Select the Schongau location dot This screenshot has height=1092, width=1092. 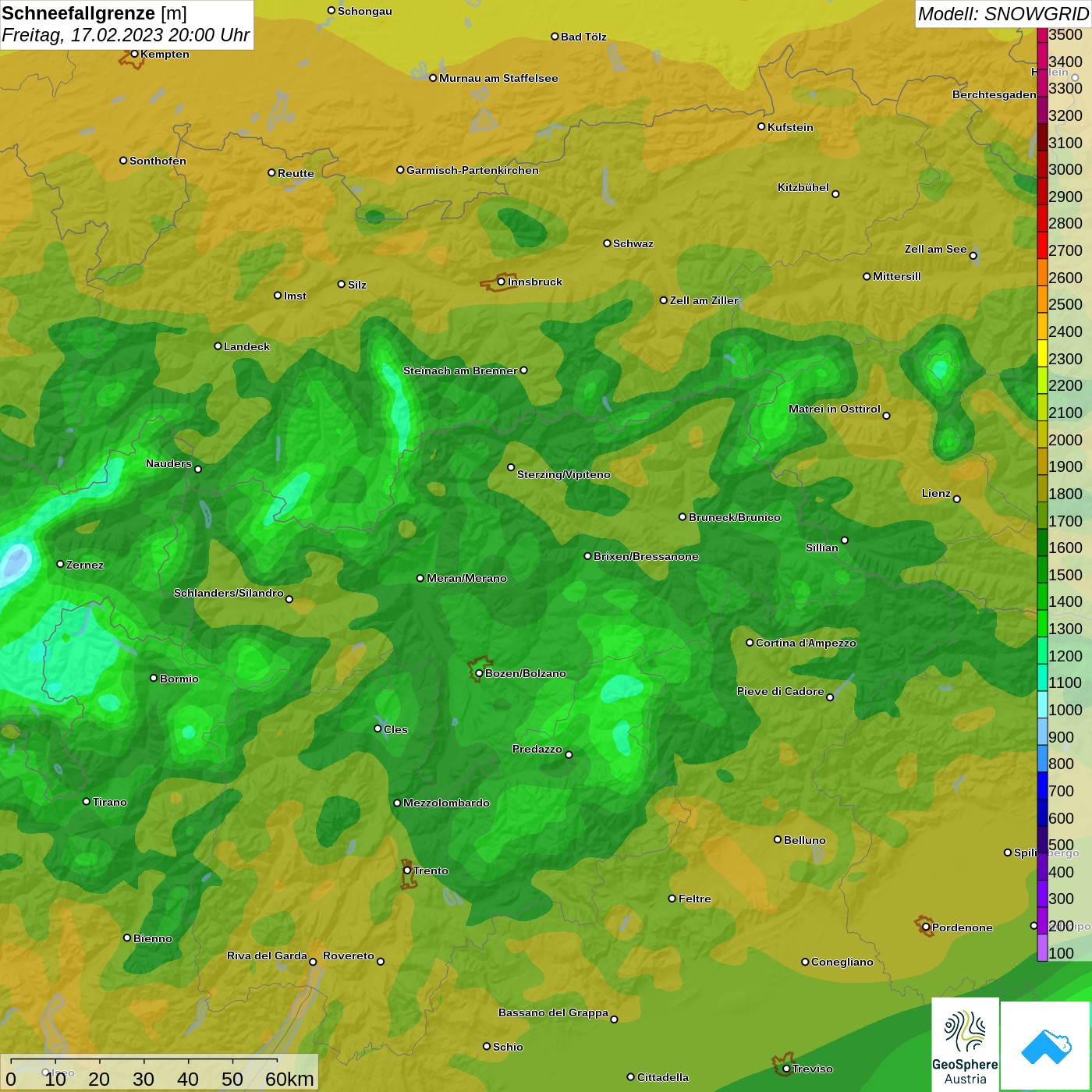[331, 10]
